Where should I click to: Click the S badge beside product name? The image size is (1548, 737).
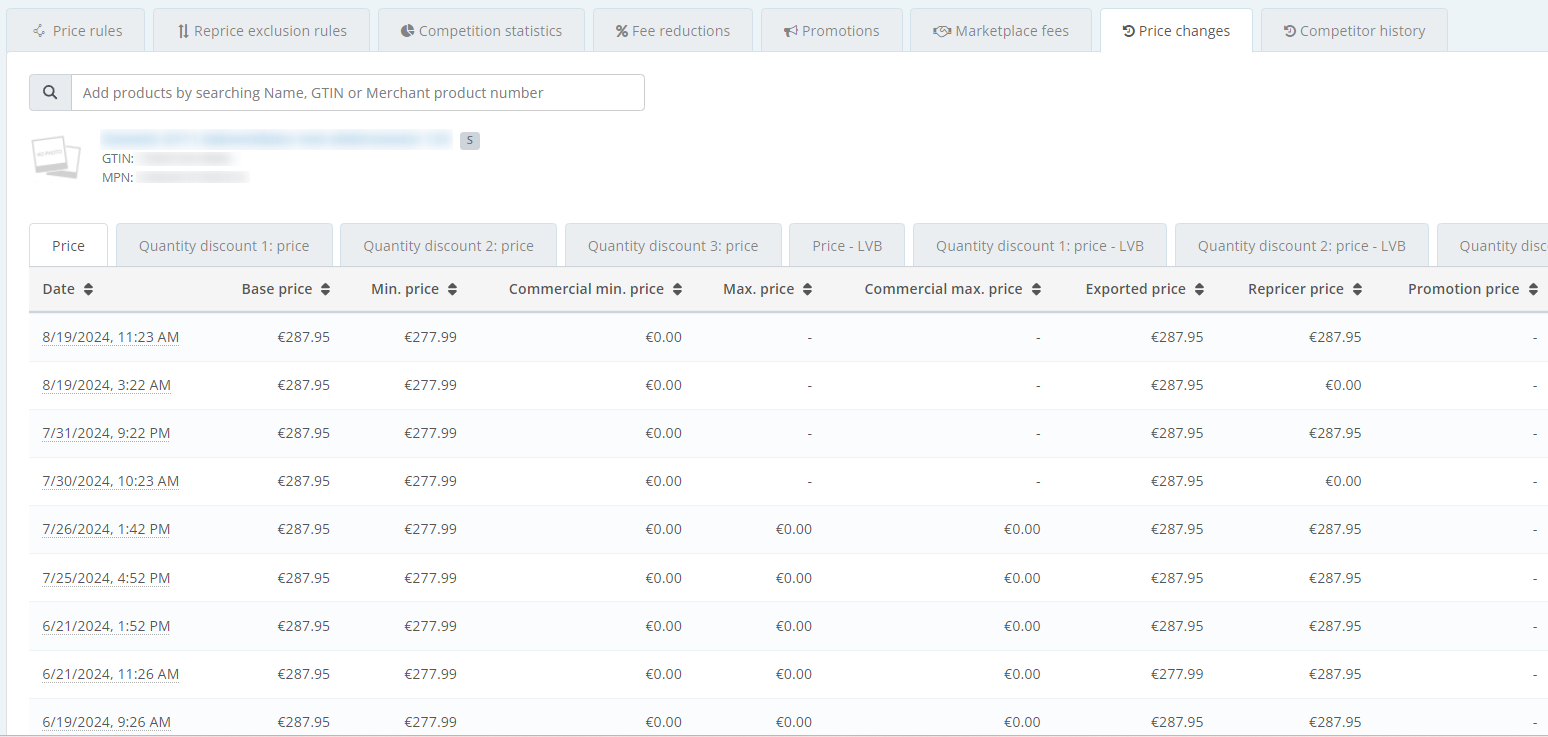[x=470, y=141]
